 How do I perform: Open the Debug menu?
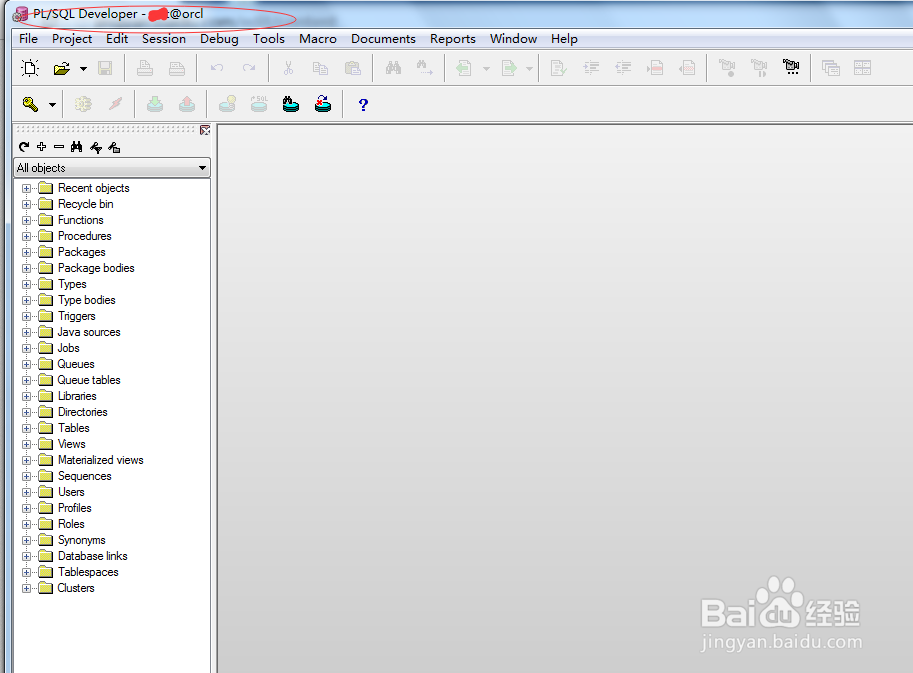(x=220, y=39)
